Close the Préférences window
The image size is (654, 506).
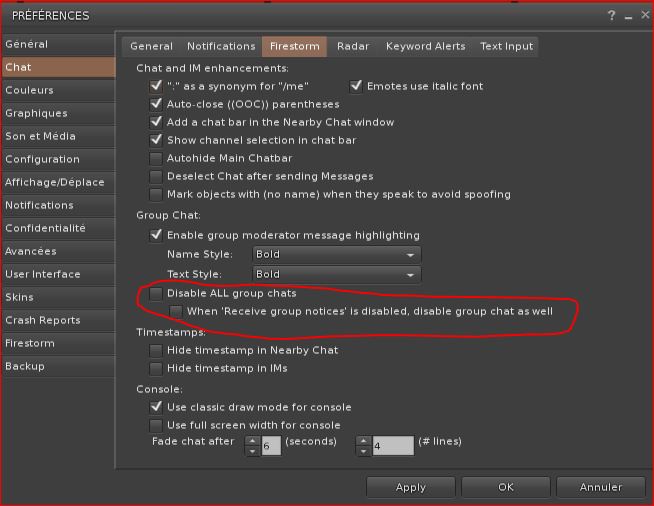[x=645, y=15]
